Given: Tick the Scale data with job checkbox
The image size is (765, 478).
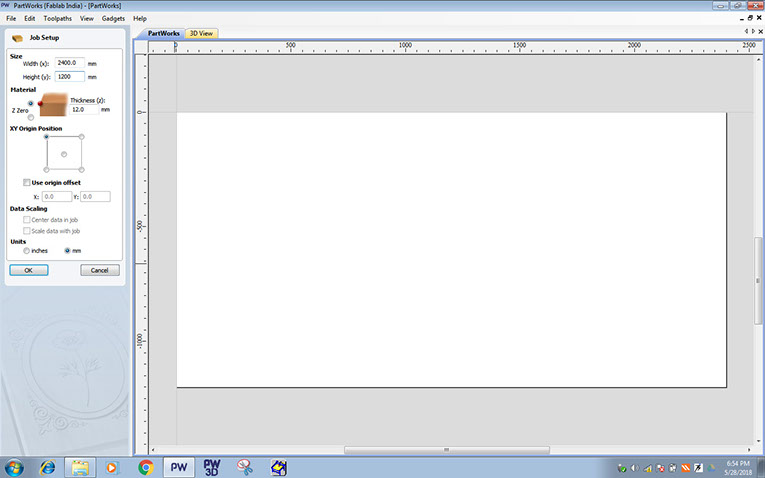Looking at the screenshot, I should pos(27,231).
